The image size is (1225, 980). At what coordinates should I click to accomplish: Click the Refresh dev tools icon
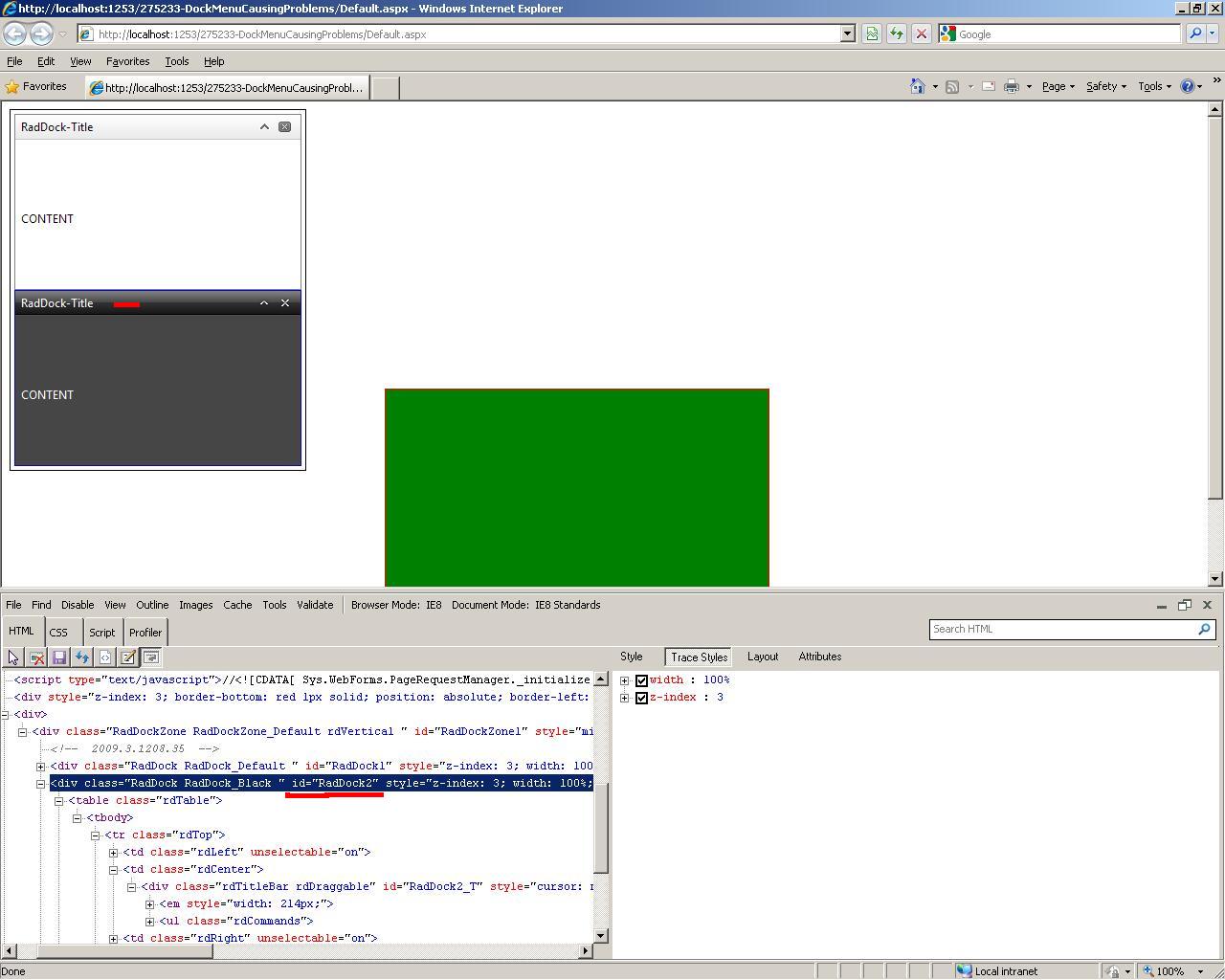click(x=82, y=657)
